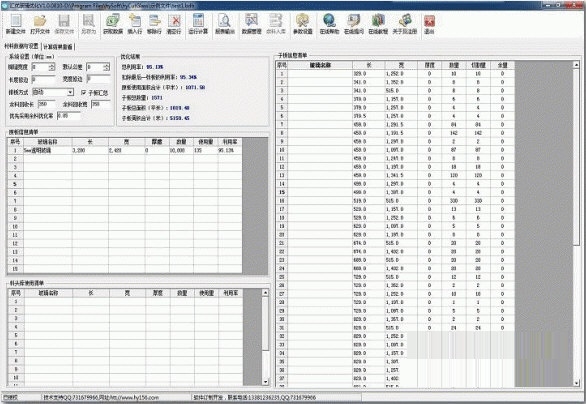586x404 pixels.
Task: Open report output magnifier icon
Action: click(225, 24)
